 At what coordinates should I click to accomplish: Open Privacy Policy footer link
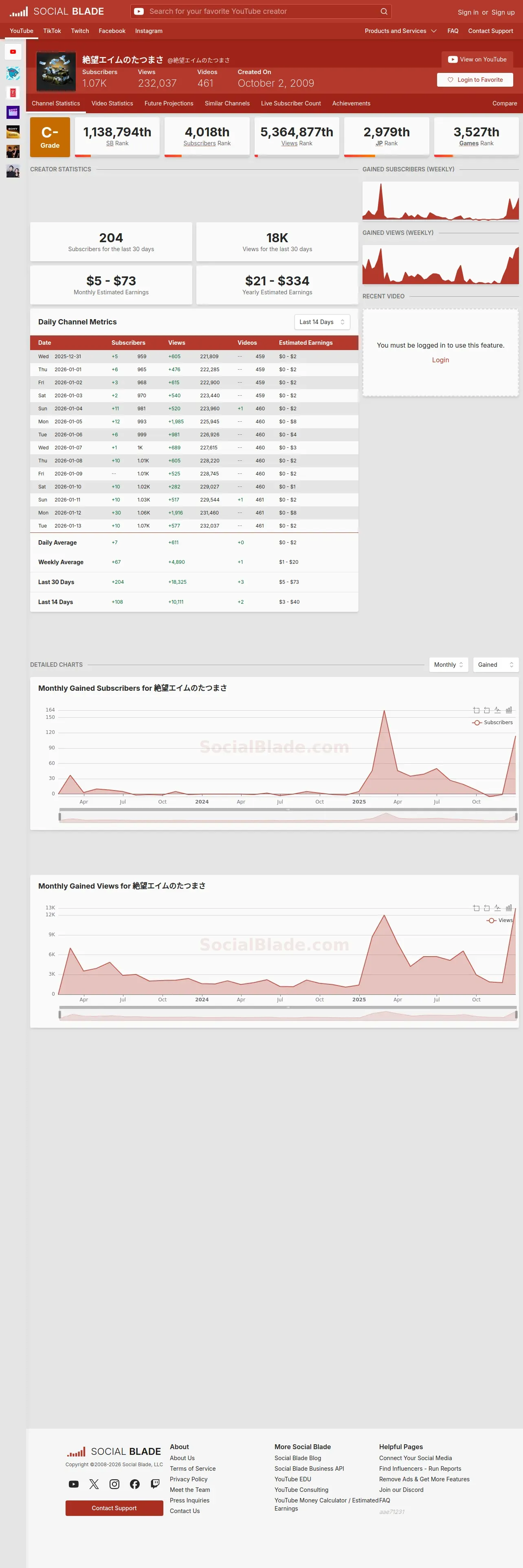pos(189,1479)
